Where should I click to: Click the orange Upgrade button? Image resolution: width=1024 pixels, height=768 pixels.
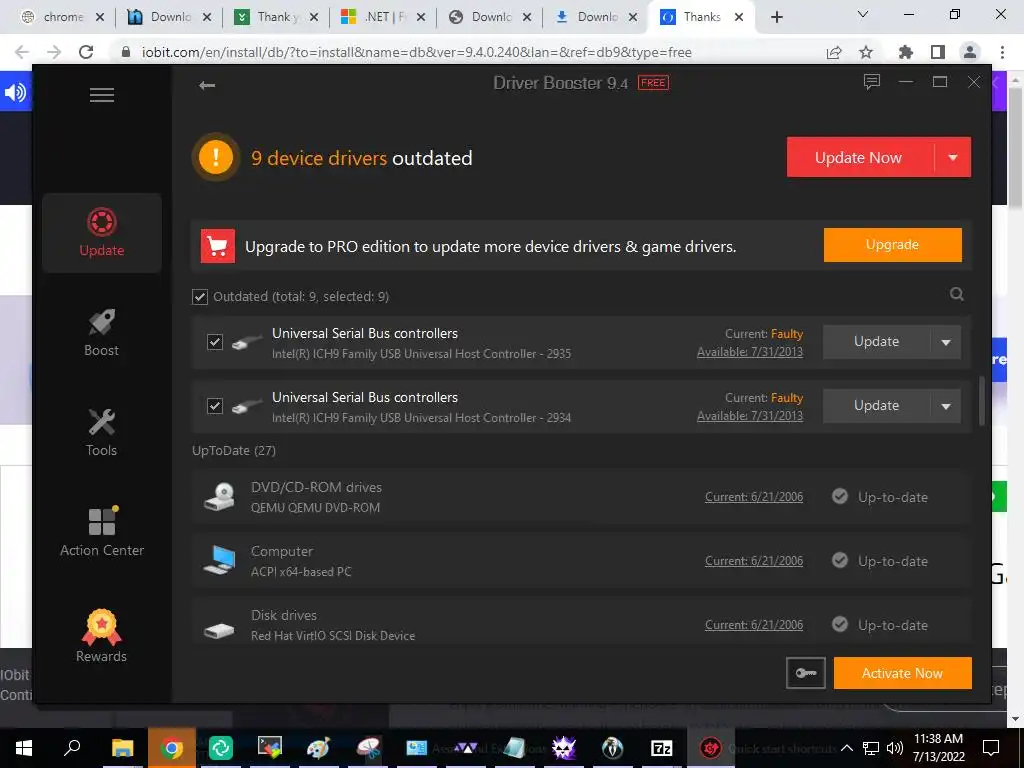point(892,245)
